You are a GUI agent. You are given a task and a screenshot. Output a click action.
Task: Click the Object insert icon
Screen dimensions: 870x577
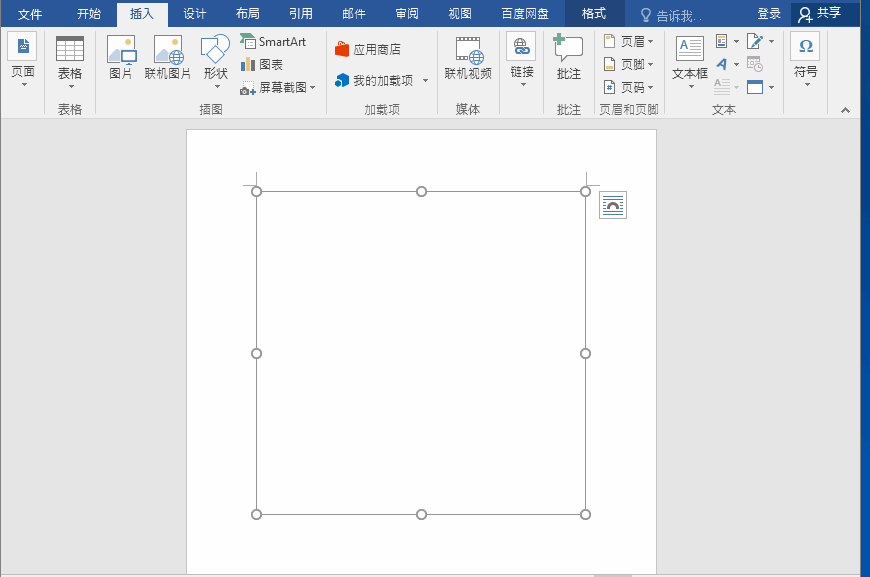[755, 87]
